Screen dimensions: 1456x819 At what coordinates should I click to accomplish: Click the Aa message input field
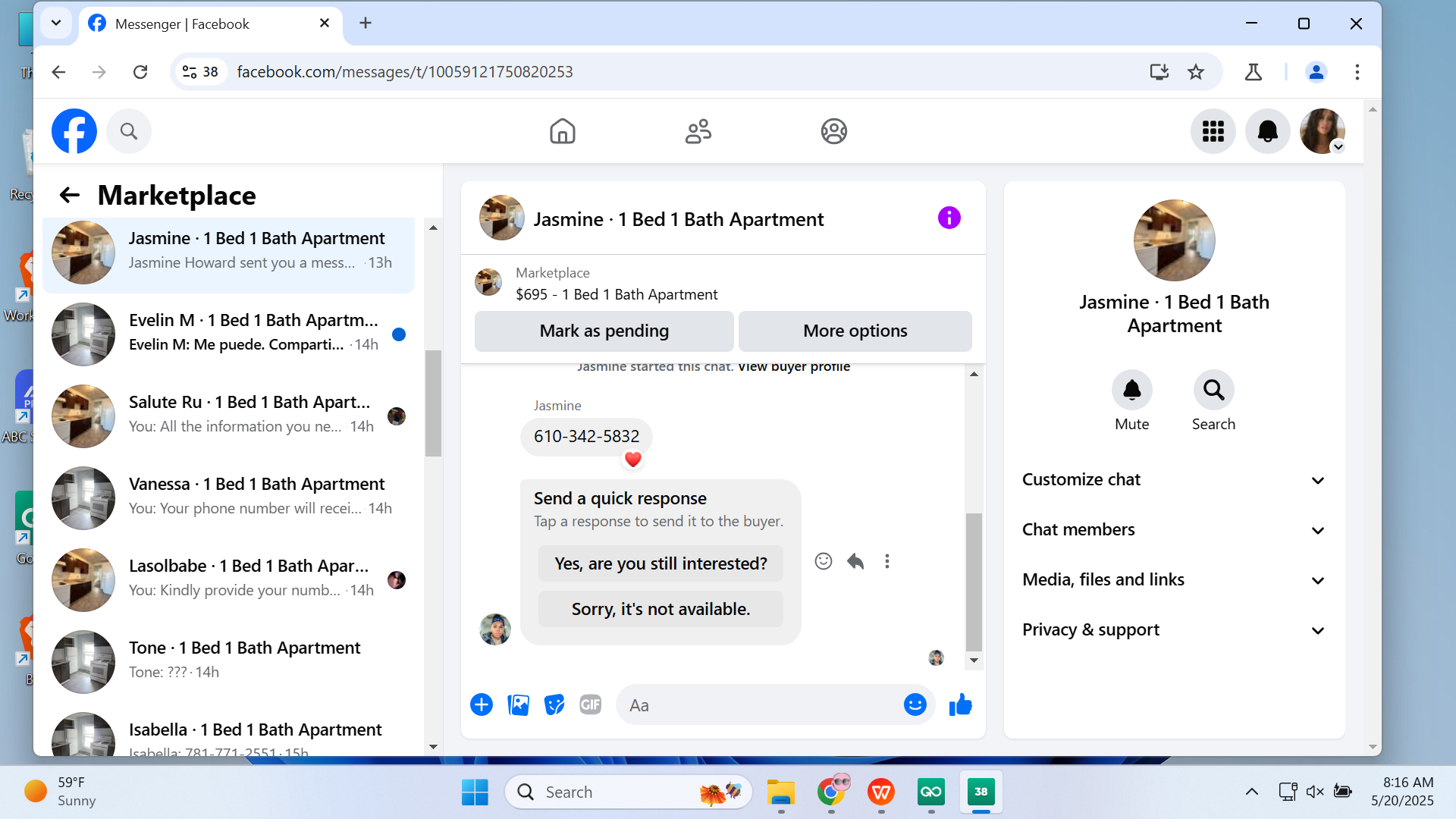pos(758,705)
